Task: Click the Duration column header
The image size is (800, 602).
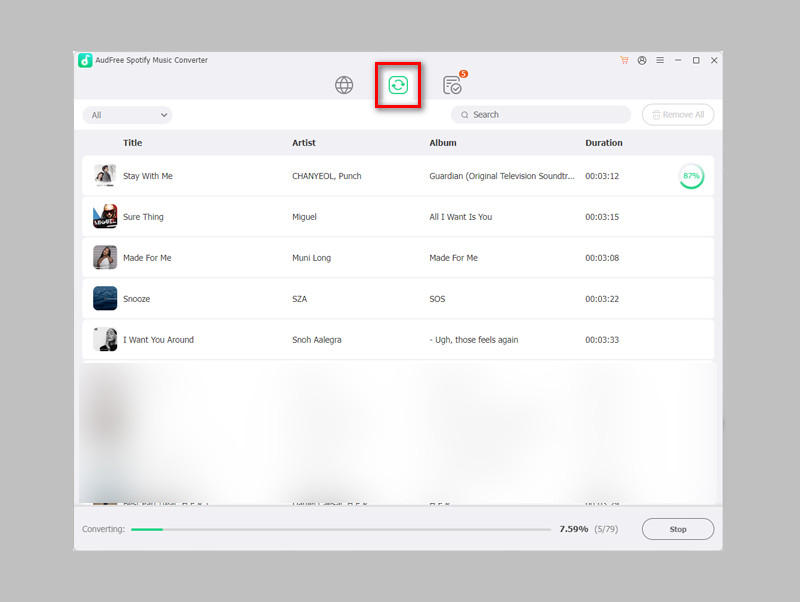Action: [x=604, y=143]
